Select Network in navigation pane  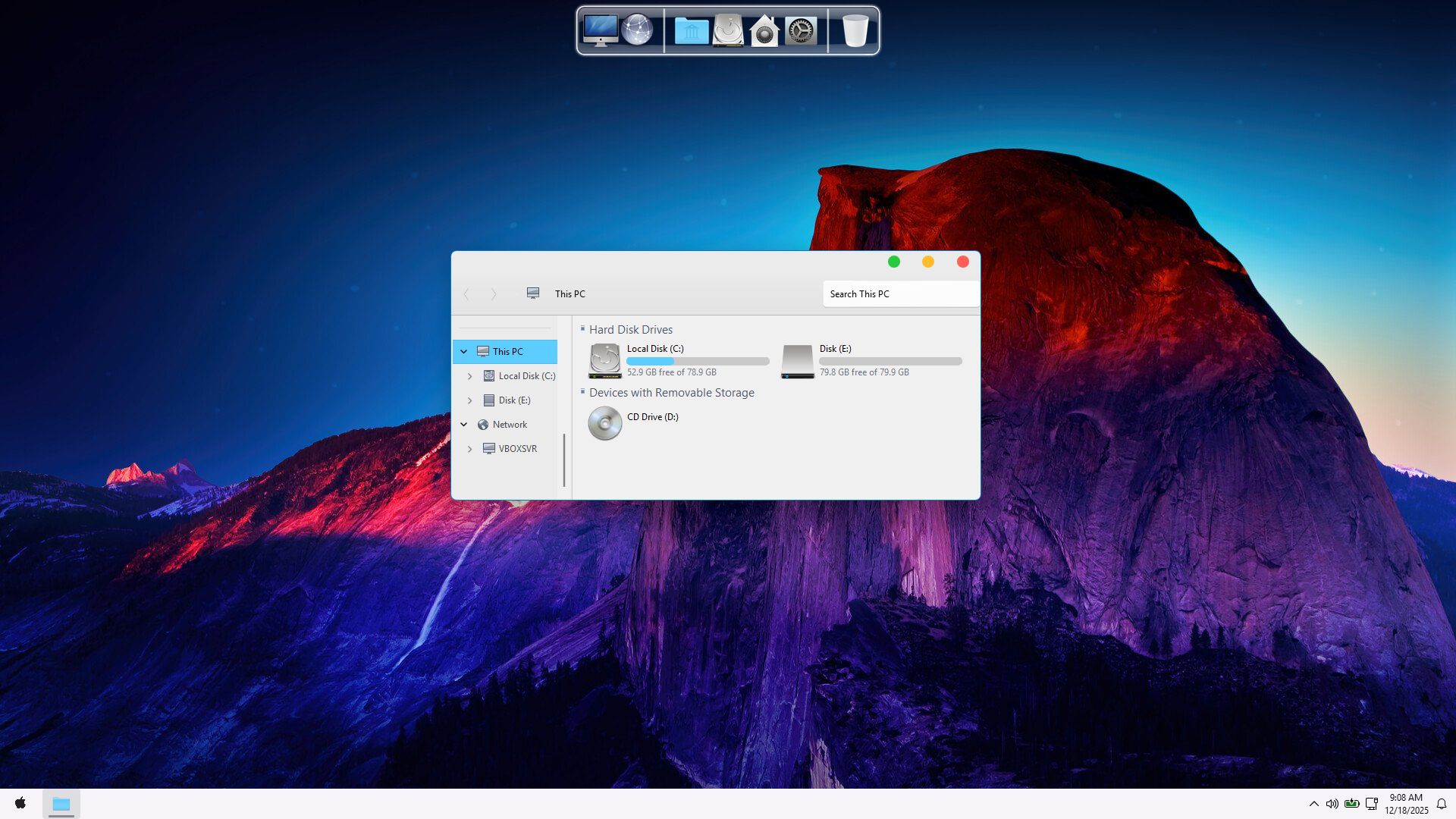coord(509,425)
